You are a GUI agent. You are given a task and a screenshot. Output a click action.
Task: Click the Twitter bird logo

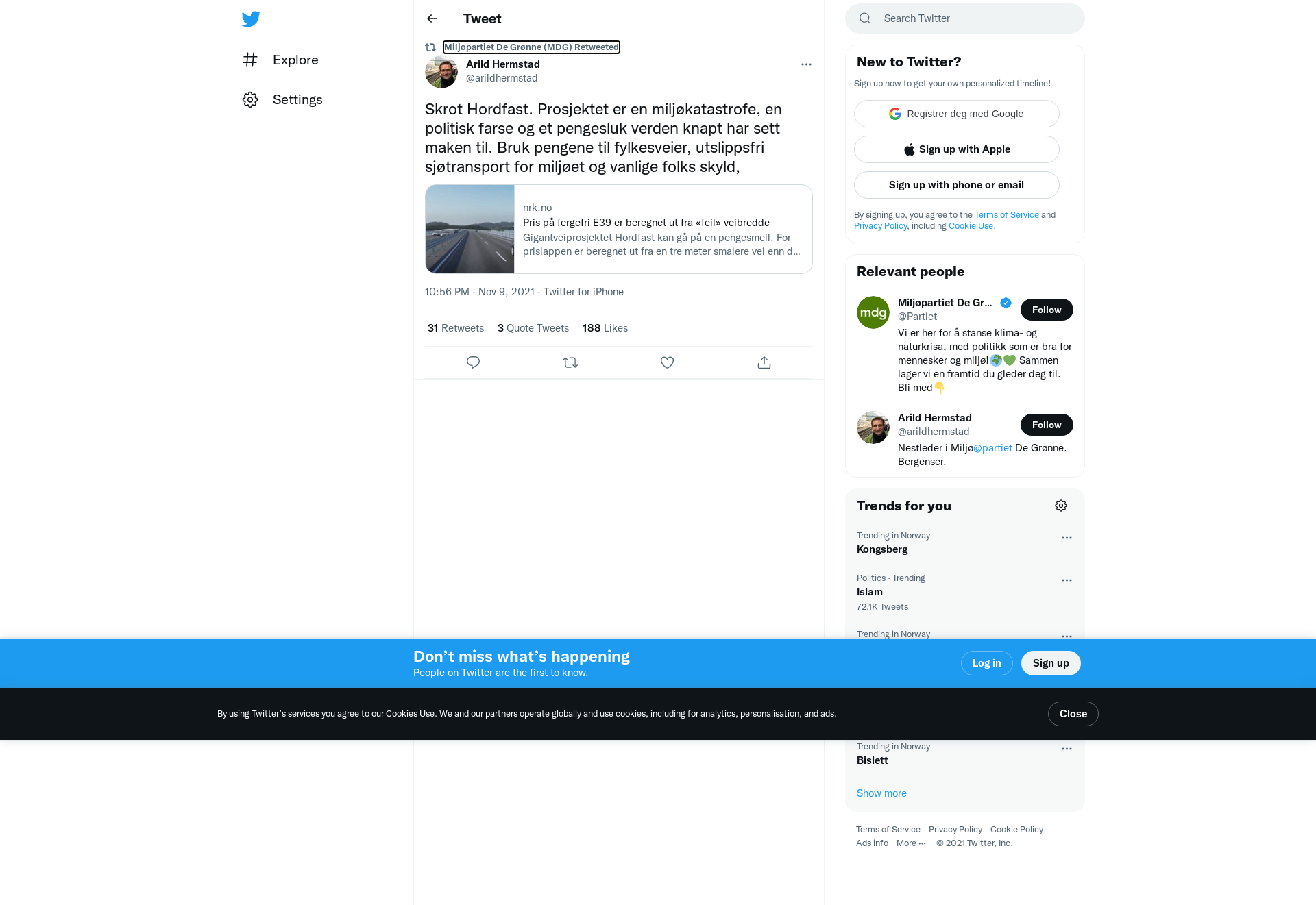251,18
